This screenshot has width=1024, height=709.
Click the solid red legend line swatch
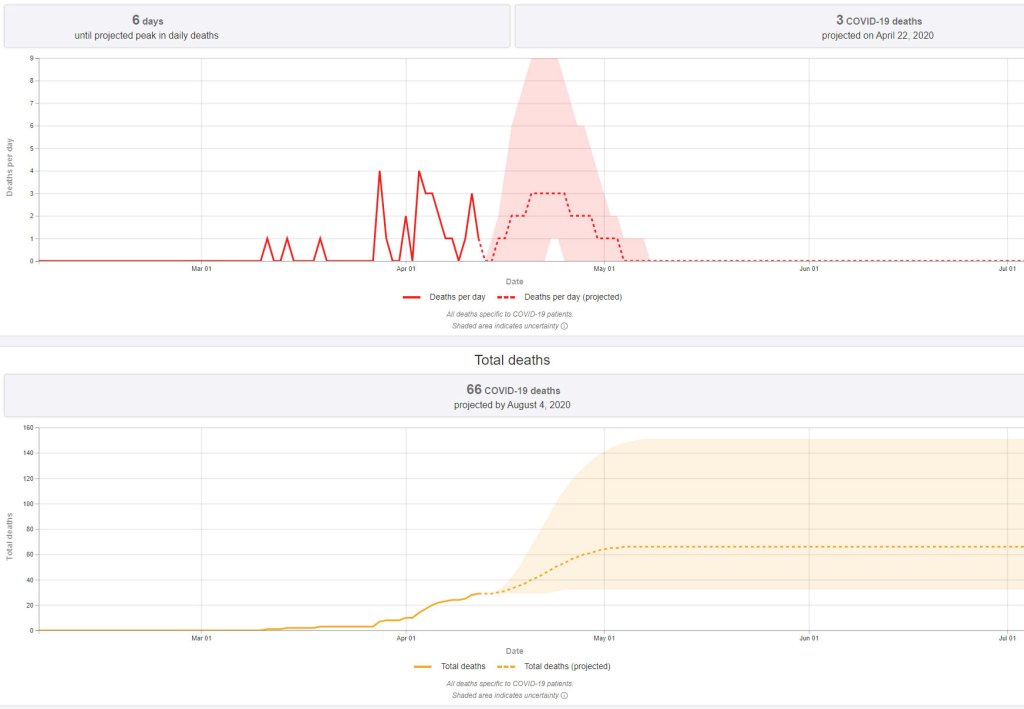coord(412,297)
